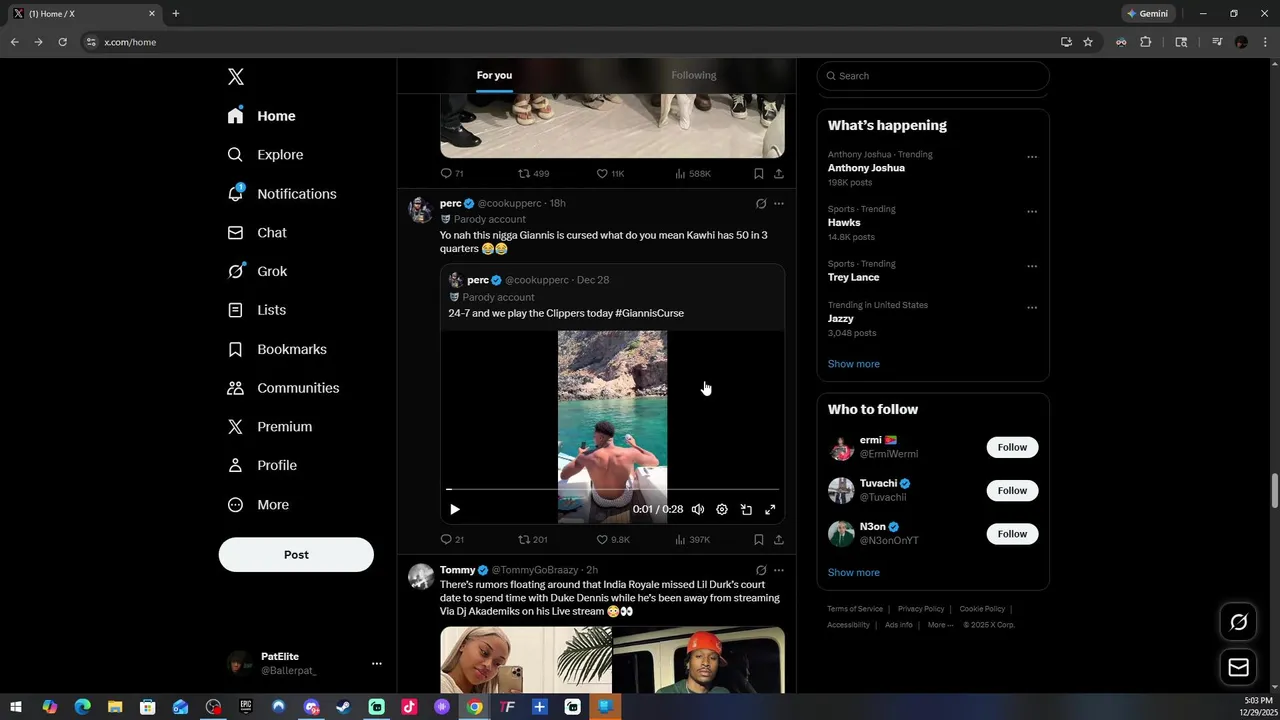
Task: Open Steam from the taskbar
Action: point(343,707)
